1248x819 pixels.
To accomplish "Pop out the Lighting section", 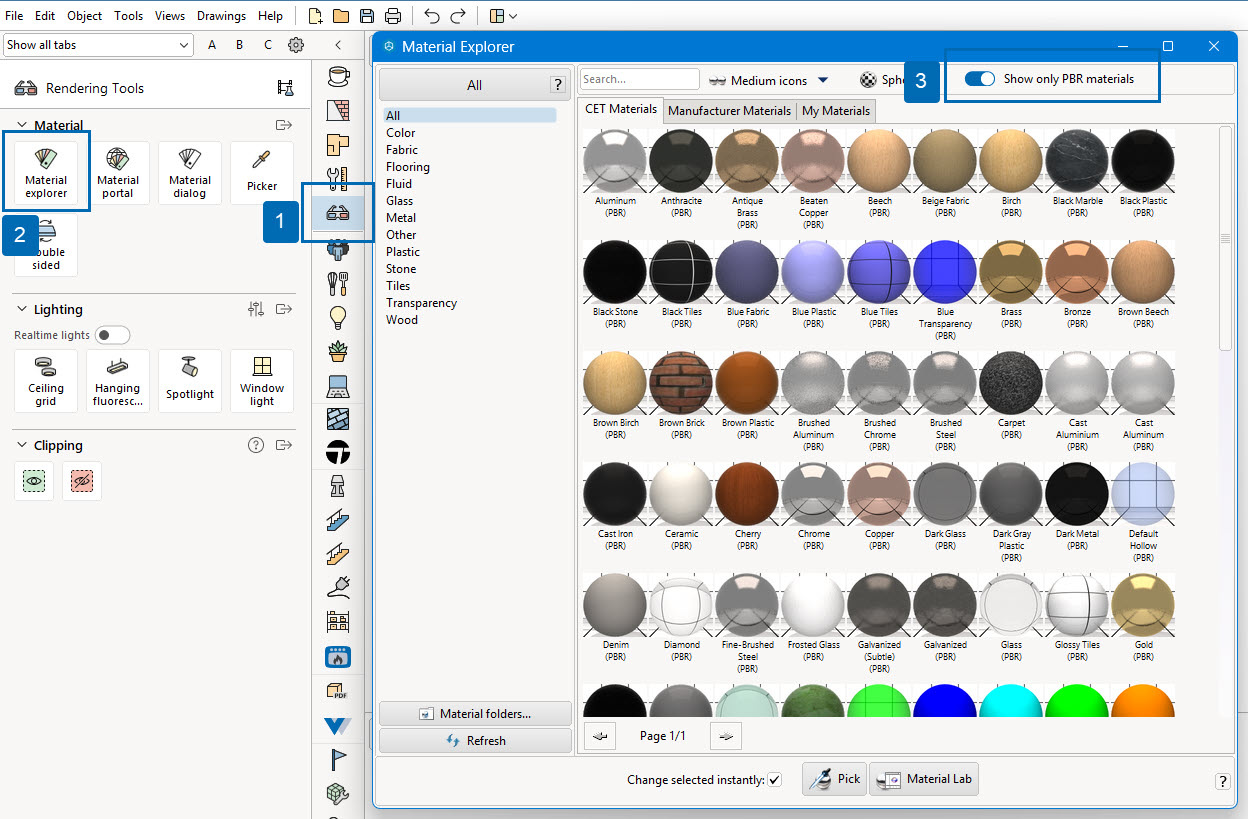I will [284, 310].
